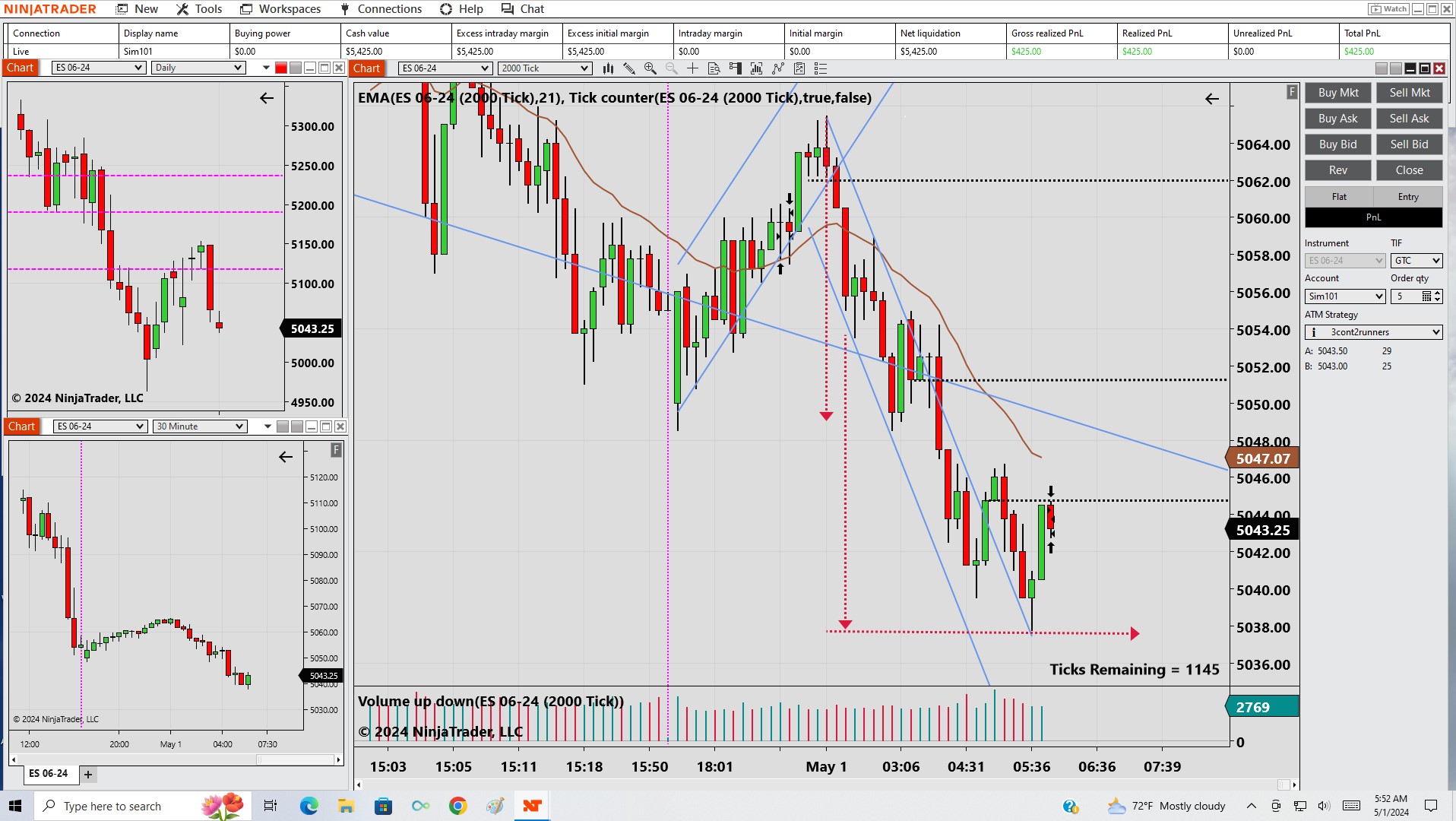
Task: Activate the zoom in magnifier tool
Action: tap(650, 68)
